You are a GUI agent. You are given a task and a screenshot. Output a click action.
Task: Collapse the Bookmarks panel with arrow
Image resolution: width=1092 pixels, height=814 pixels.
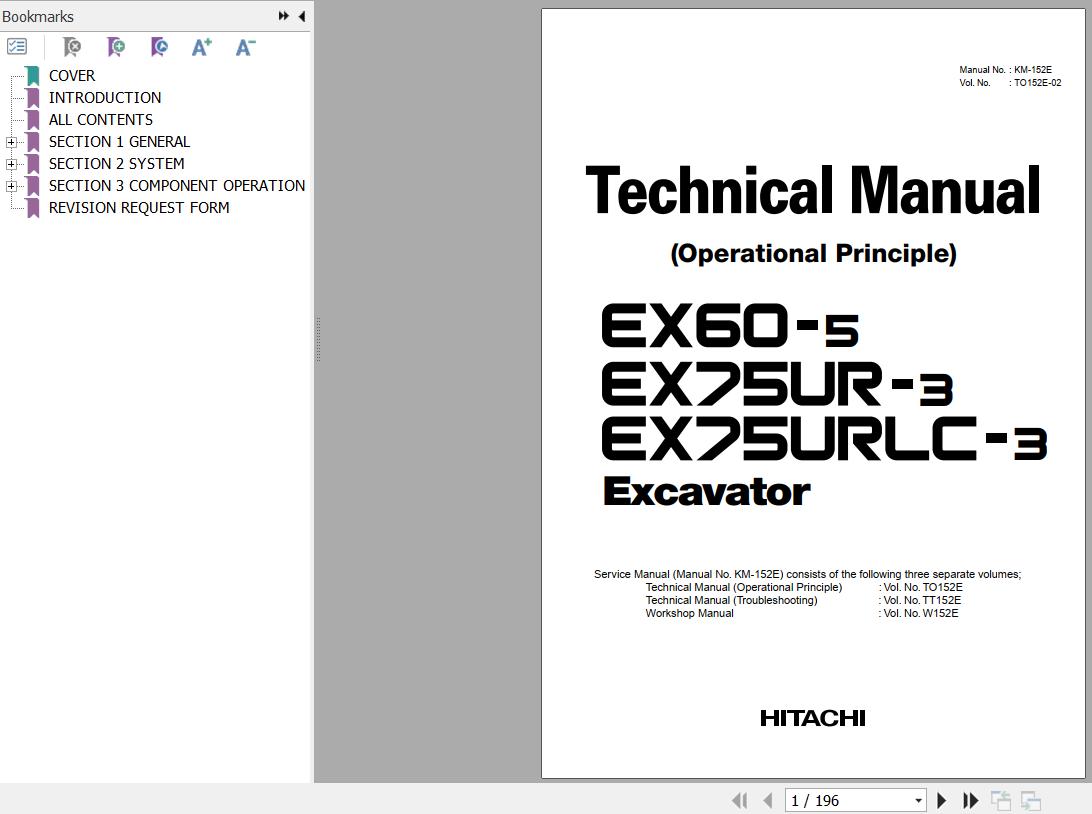coord(302,15)
